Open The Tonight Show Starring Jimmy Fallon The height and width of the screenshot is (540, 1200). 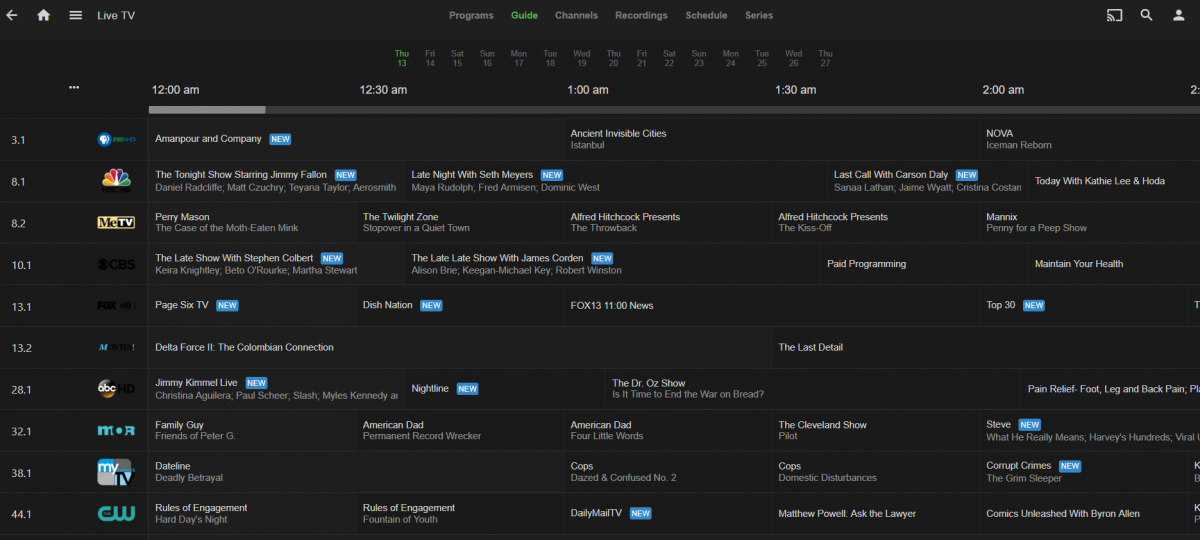[x=276, y=181]
